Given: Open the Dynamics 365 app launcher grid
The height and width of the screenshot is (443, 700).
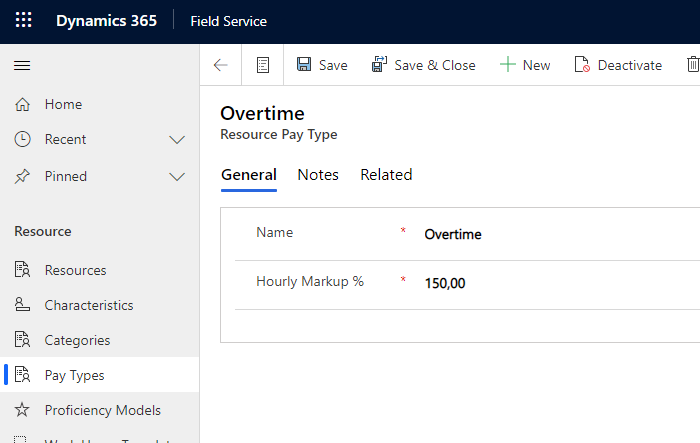Looking at the screenshot, I should point(24,20).
